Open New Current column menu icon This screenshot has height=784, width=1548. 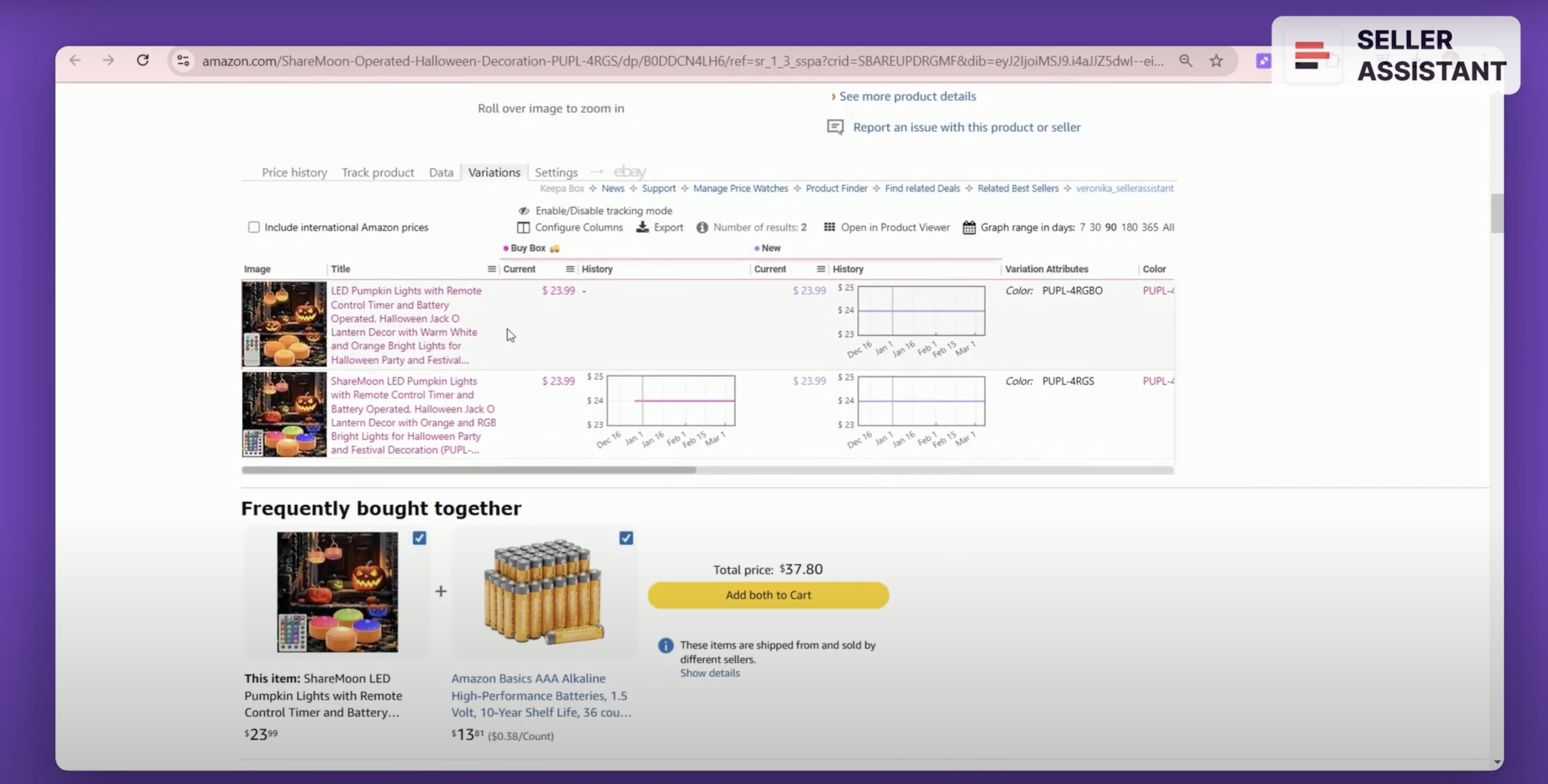tap(820, 269)
